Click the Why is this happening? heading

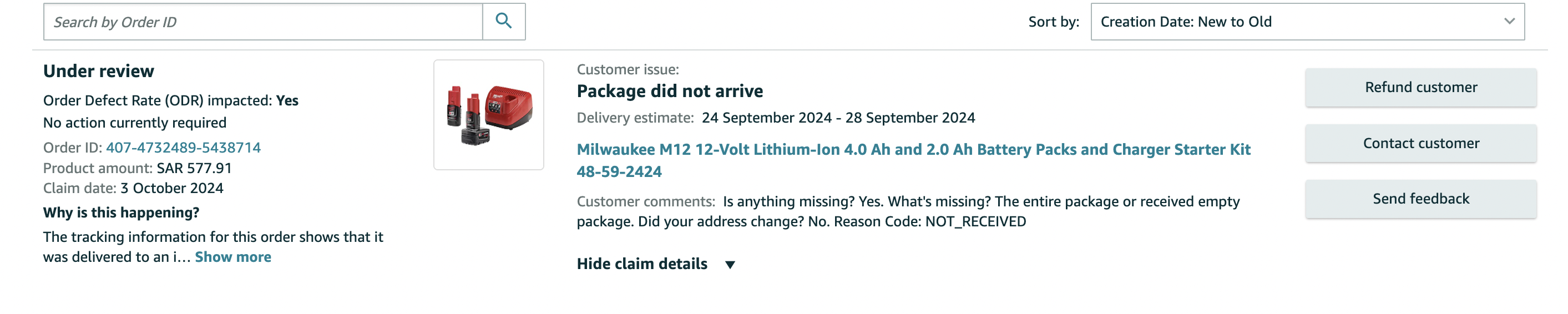(x=121, y=212)
